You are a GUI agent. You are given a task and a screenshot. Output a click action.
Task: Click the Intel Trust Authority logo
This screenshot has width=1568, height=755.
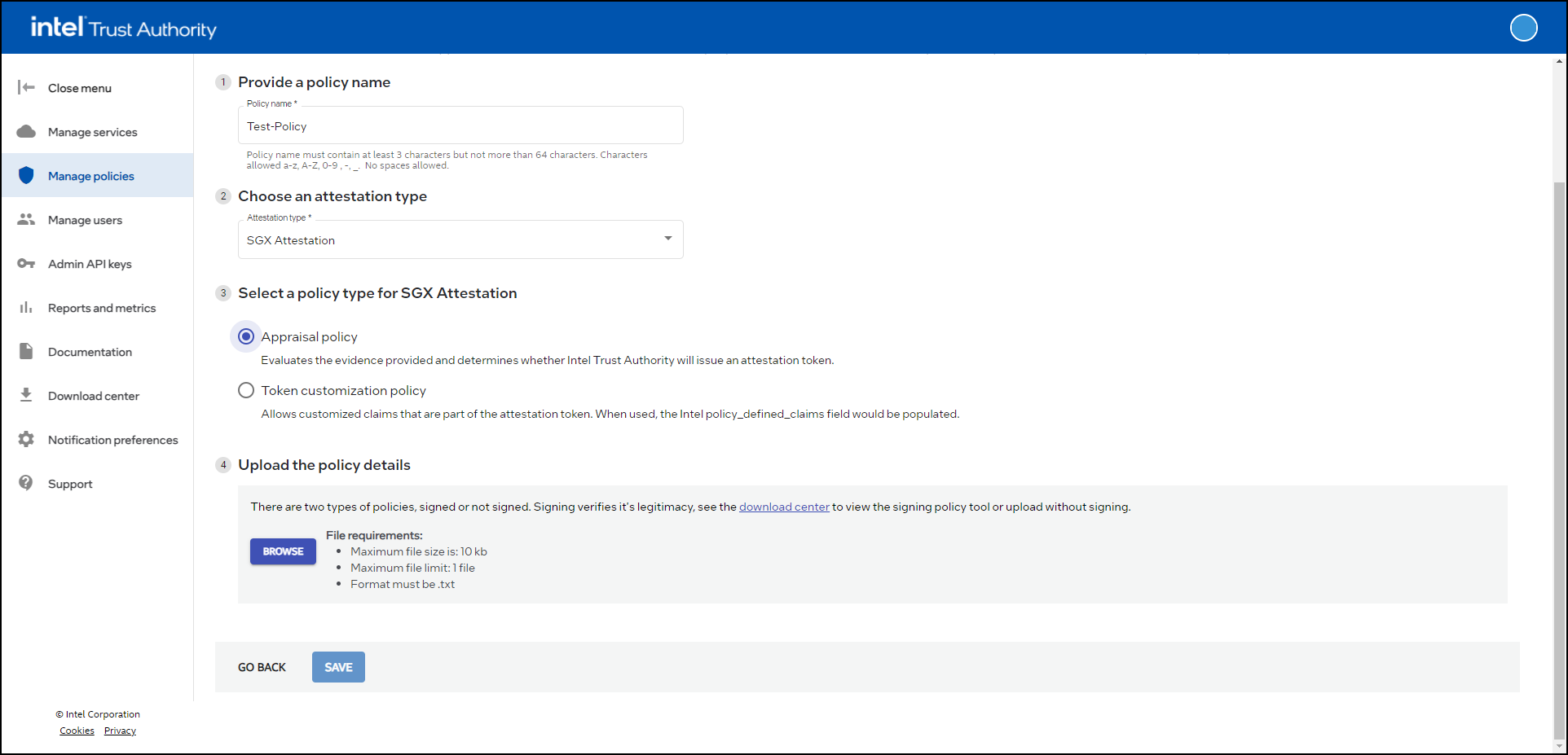pyautogui.click(x=123, y=28)
